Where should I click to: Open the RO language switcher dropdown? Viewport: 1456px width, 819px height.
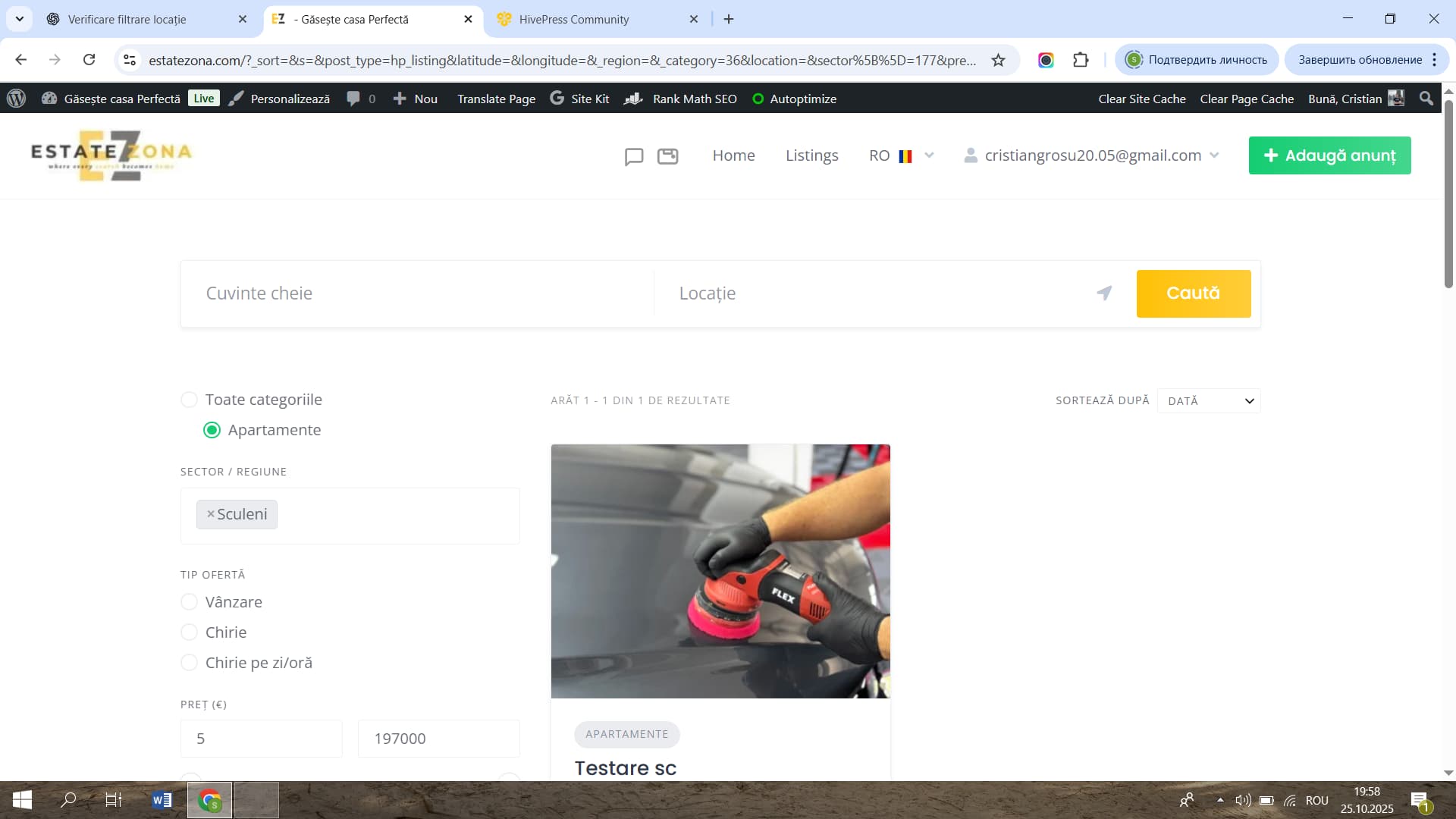click(x=901, y=155)
